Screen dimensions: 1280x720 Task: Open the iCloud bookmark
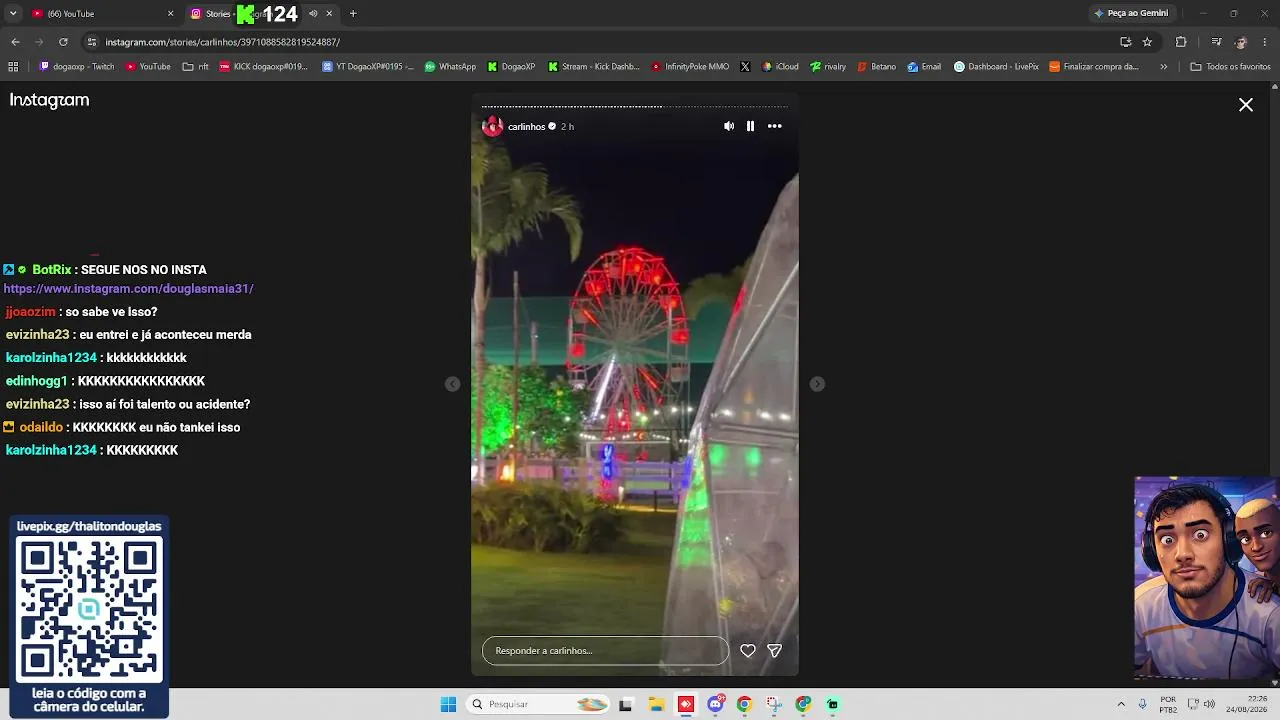pos(780,67)
